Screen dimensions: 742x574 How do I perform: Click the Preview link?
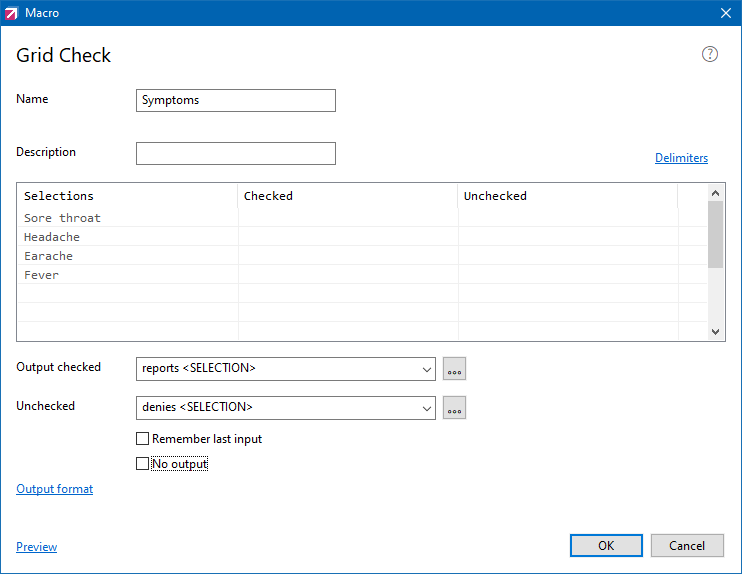tap(37, 547)
